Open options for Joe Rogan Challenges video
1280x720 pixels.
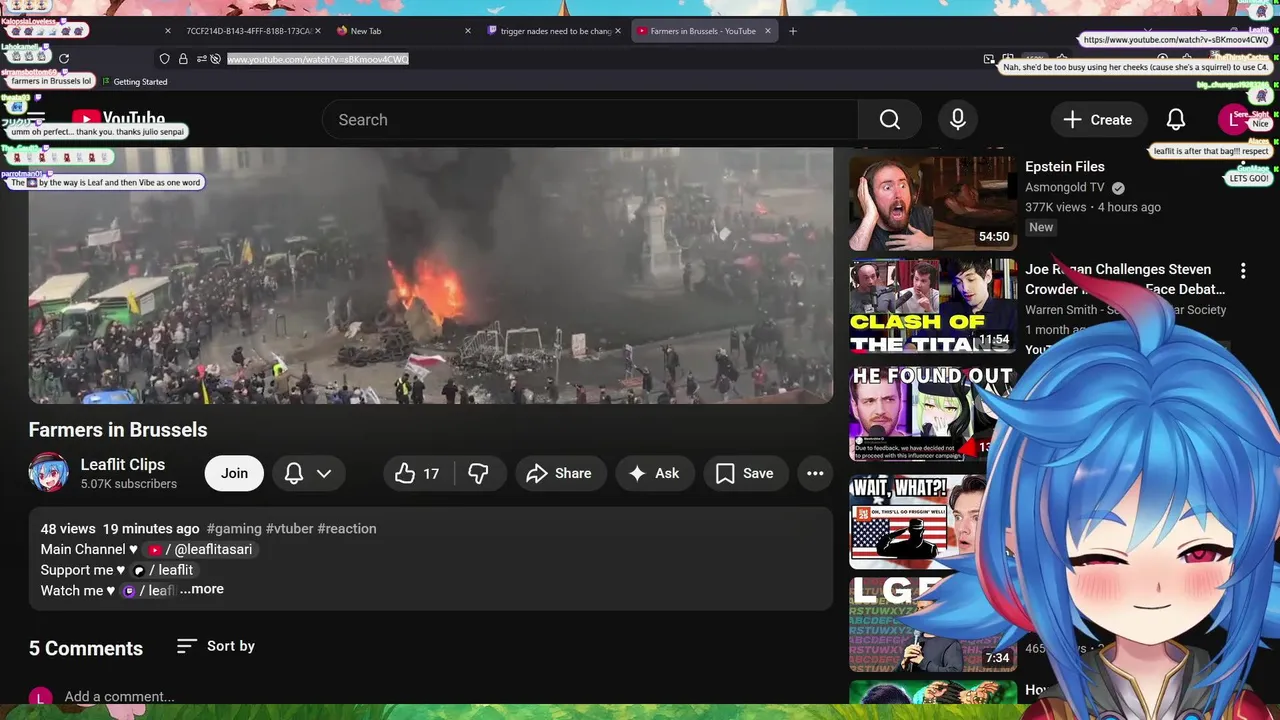(1243, 271)
